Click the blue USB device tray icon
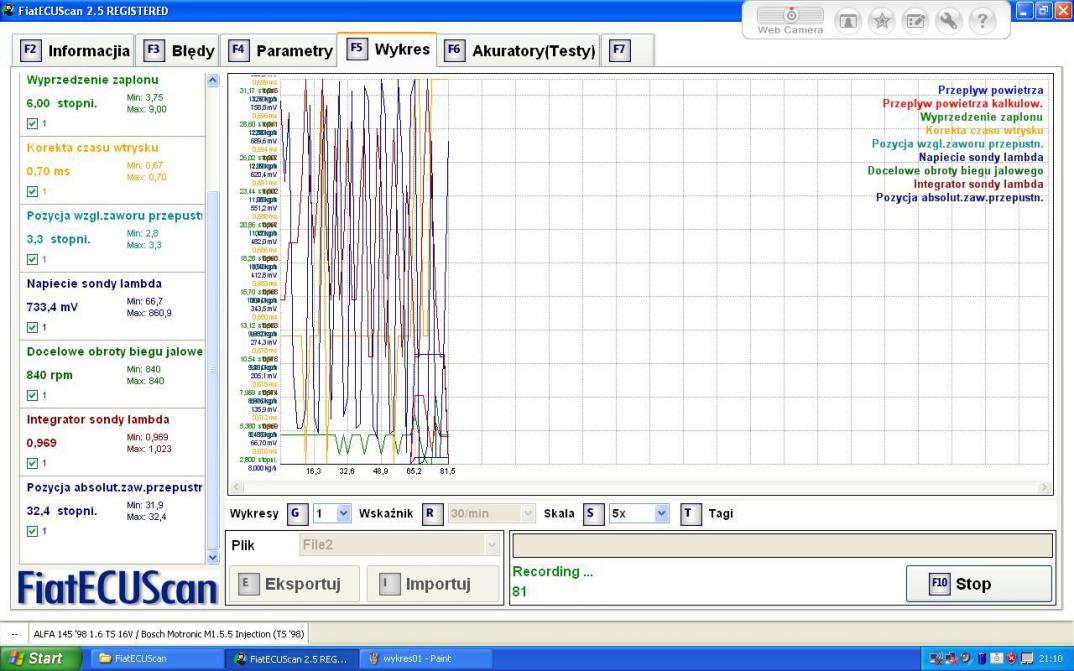This screenshot has height=671, width=1074. [982, 659]
